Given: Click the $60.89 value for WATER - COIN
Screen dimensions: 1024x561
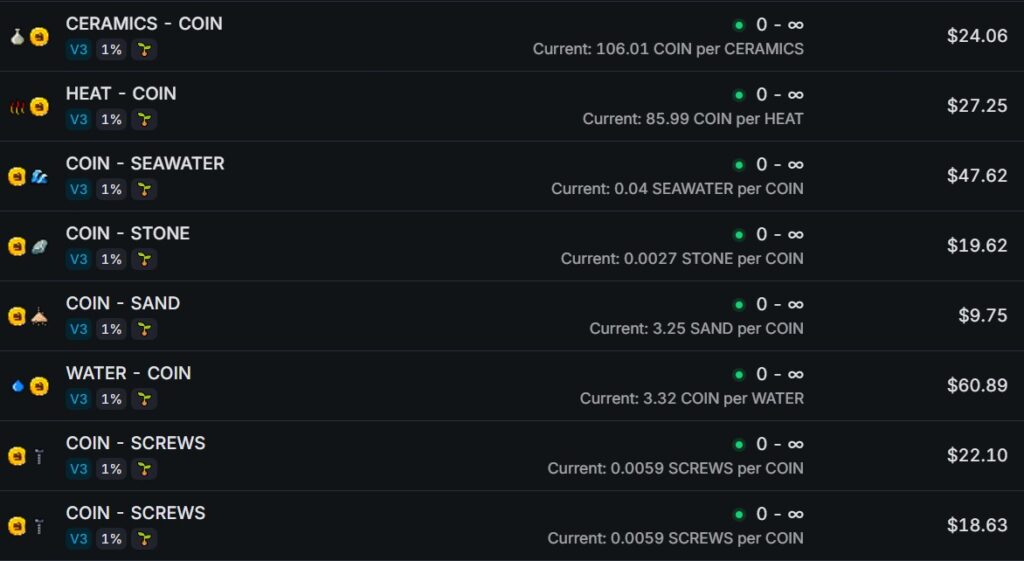Looking at the screenshot, I should click(977, 386).
